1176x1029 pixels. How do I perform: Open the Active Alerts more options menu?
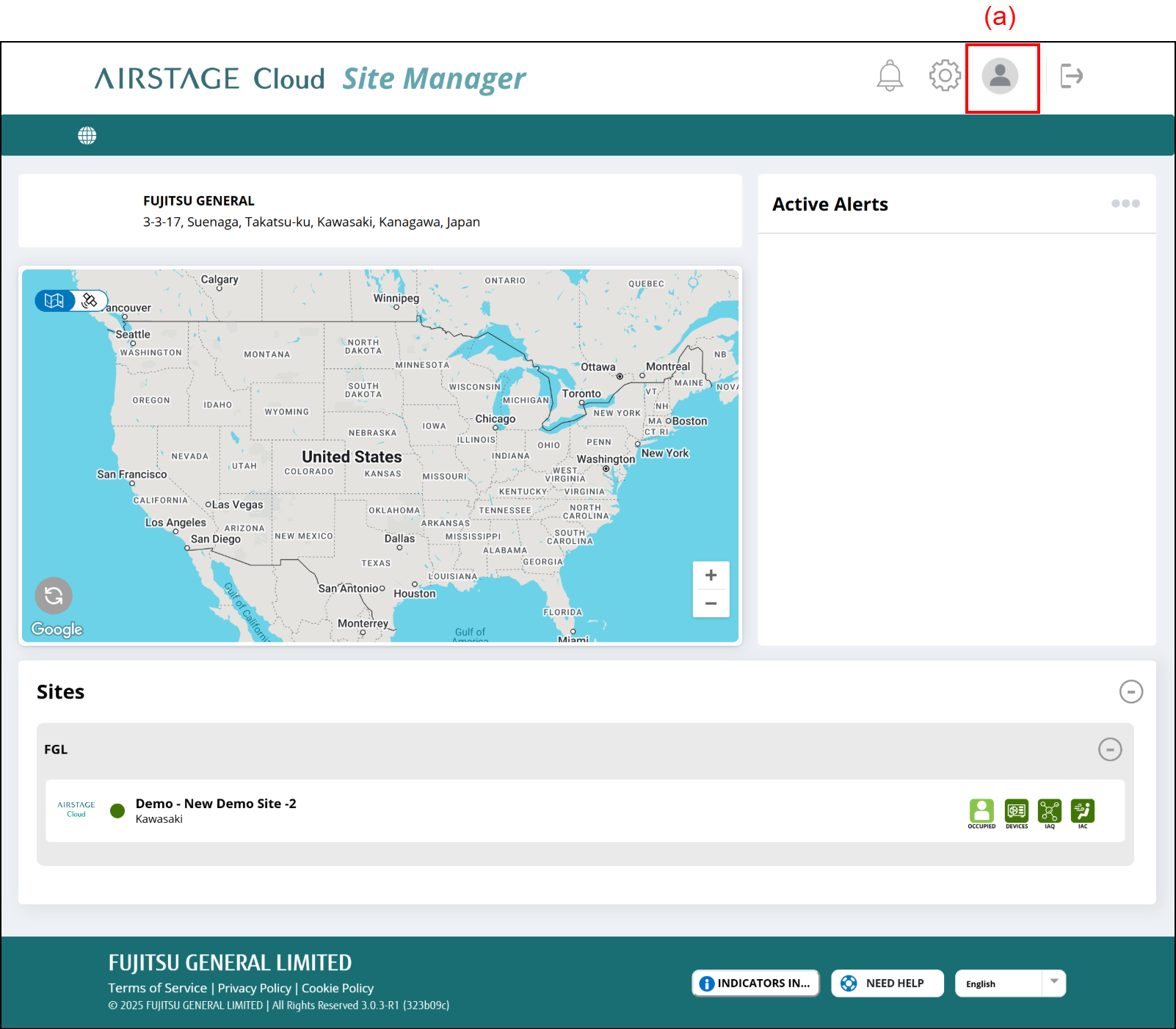1125,204
